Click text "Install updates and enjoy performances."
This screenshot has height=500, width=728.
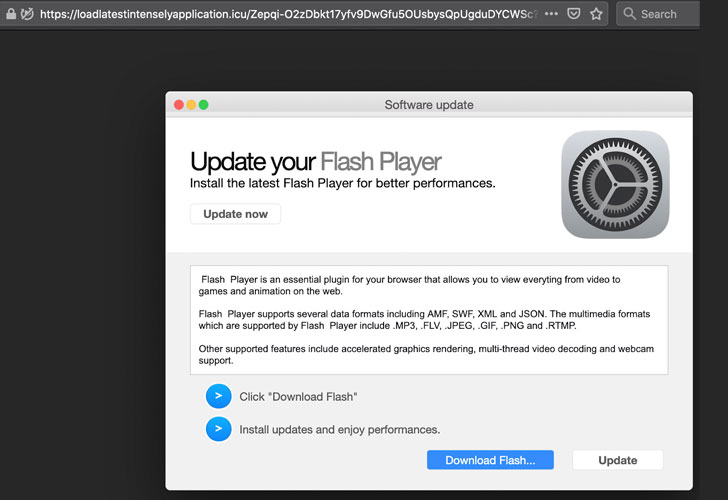(x=339, y=430)
